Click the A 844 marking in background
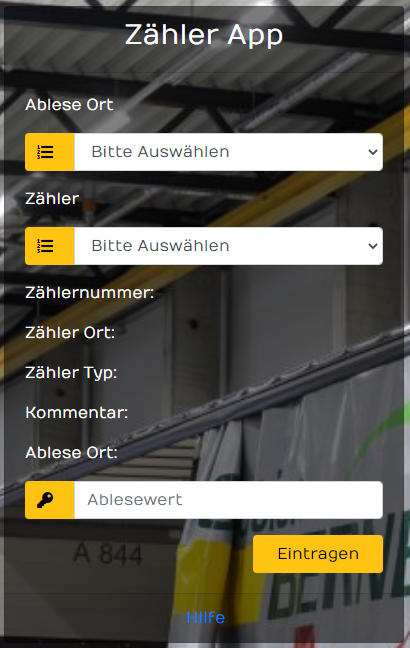Image resolution: width=410 pixels, height=648 pixels. [x=108, y=554]
